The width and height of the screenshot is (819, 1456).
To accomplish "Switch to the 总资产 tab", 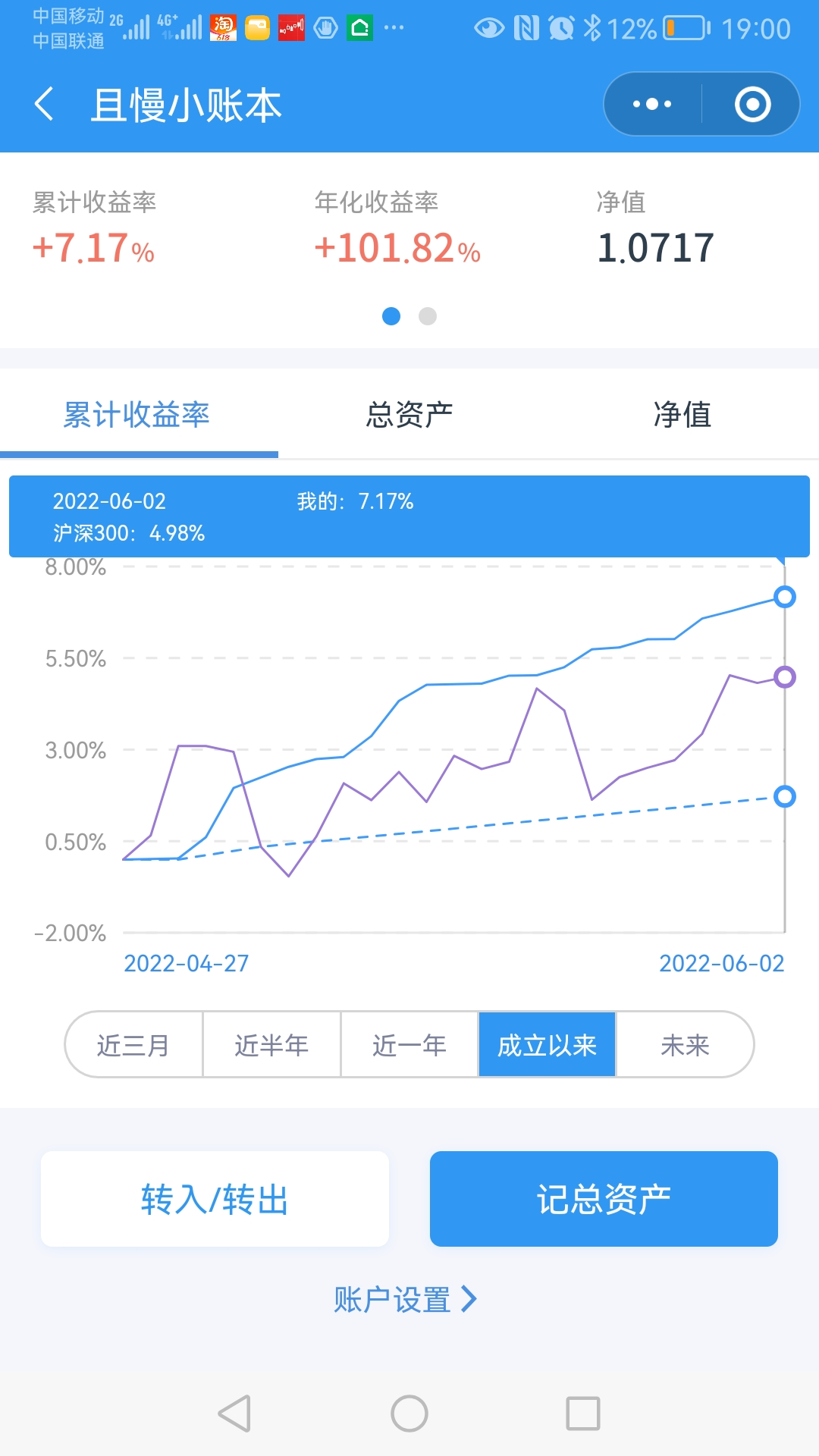I will [409, 415].
